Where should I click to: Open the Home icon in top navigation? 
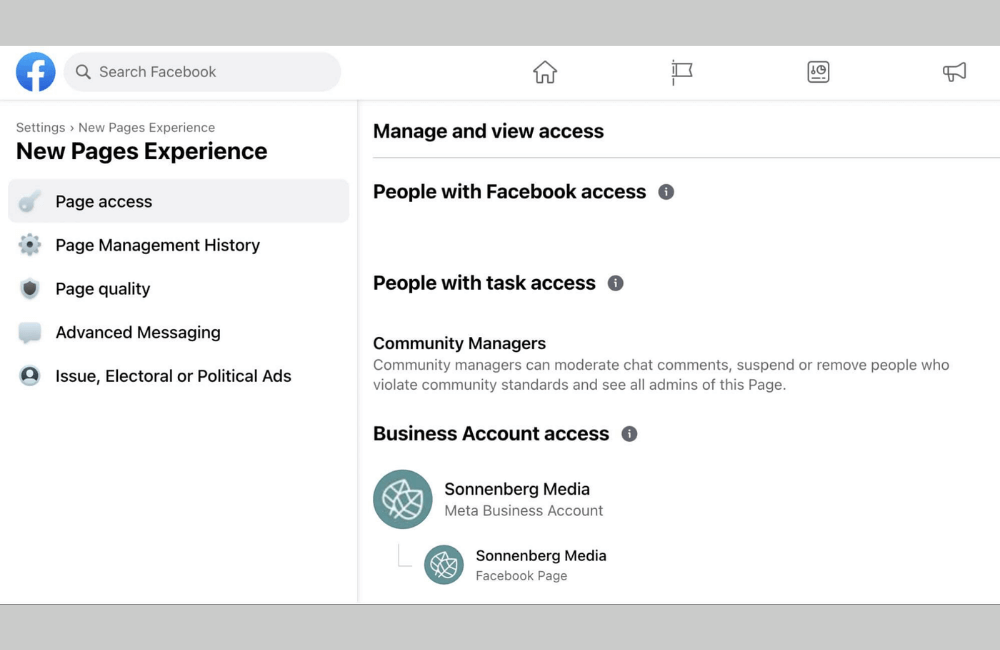[545, 71]
